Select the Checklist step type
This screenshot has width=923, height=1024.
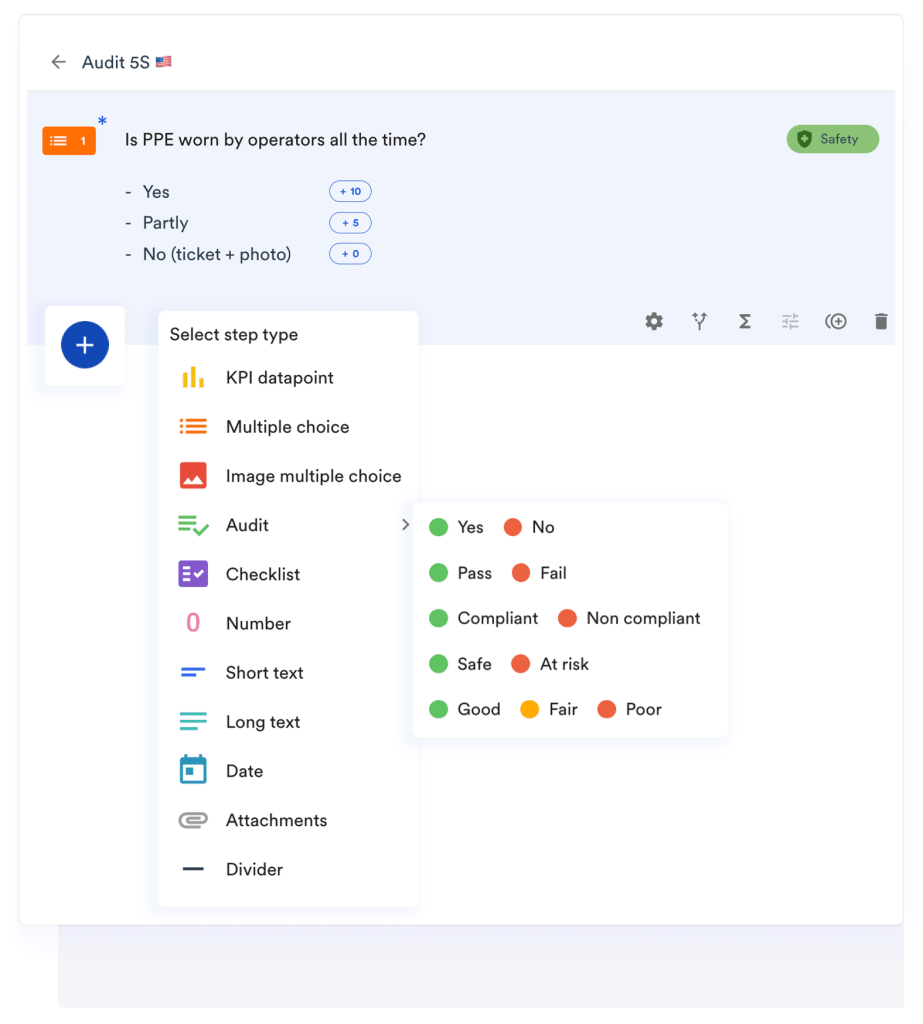point(262,574)
